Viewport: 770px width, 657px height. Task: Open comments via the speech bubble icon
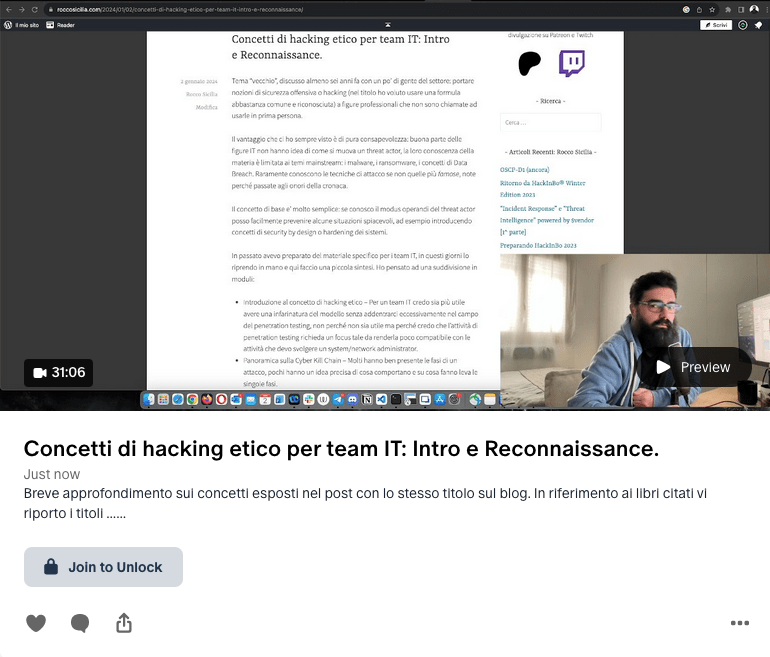pos(80,623)
